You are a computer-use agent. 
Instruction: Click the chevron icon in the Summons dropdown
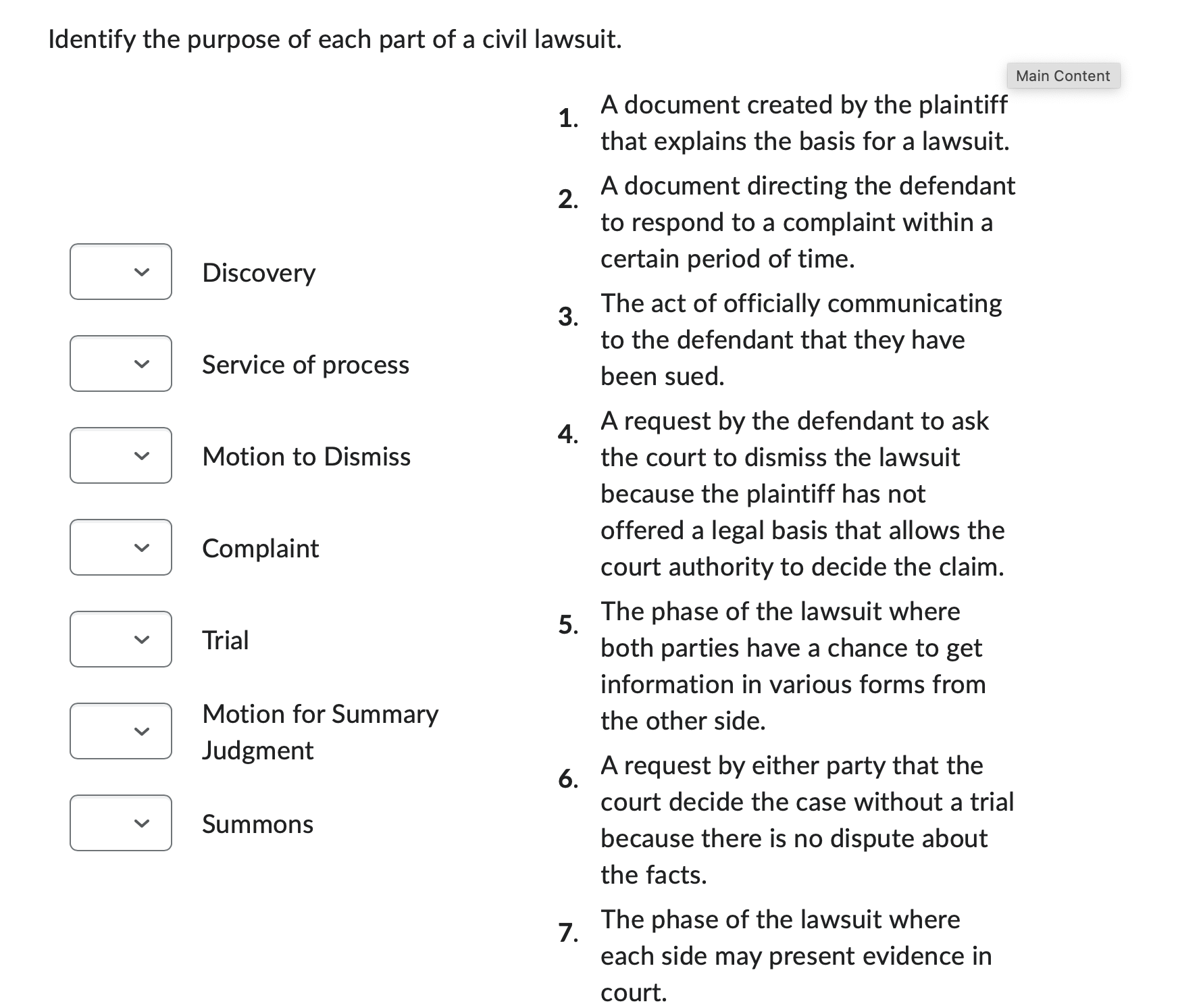coord(140,823)
